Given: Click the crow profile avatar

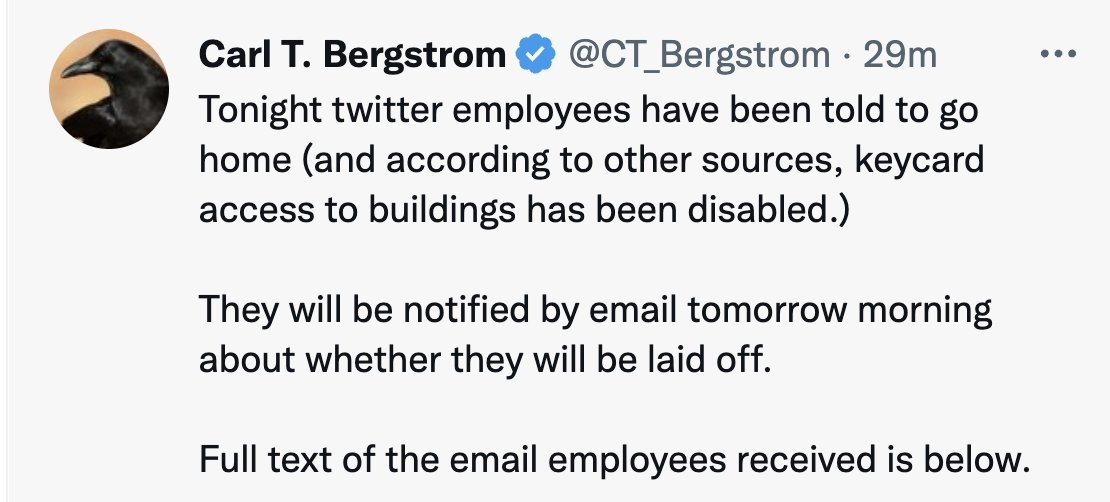Looking at the screenshot, I should [109, 89].
